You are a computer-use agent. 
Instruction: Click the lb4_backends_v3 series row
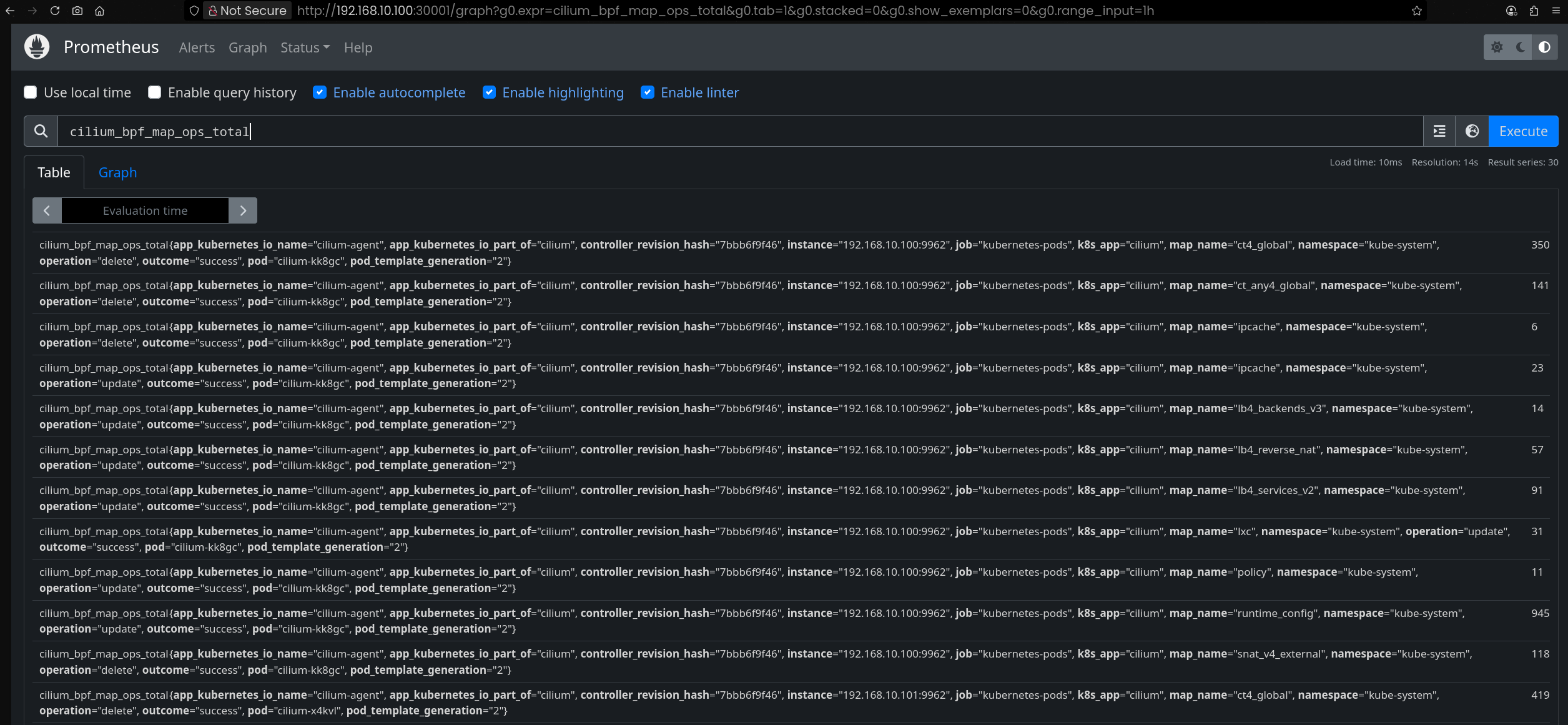pos(791,417)
